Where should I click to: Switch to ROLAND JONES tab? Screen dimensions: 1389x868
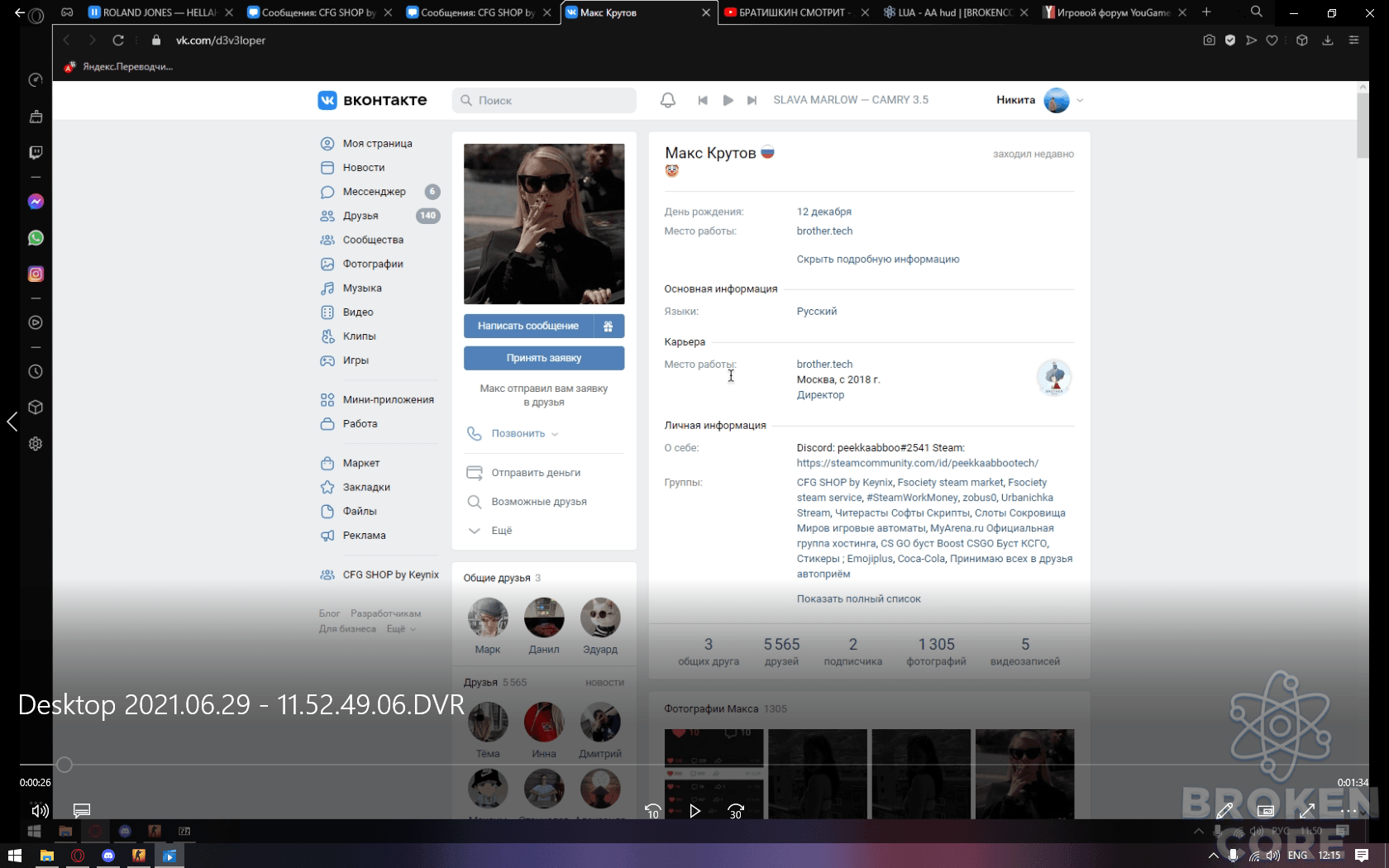pos(159,12)
